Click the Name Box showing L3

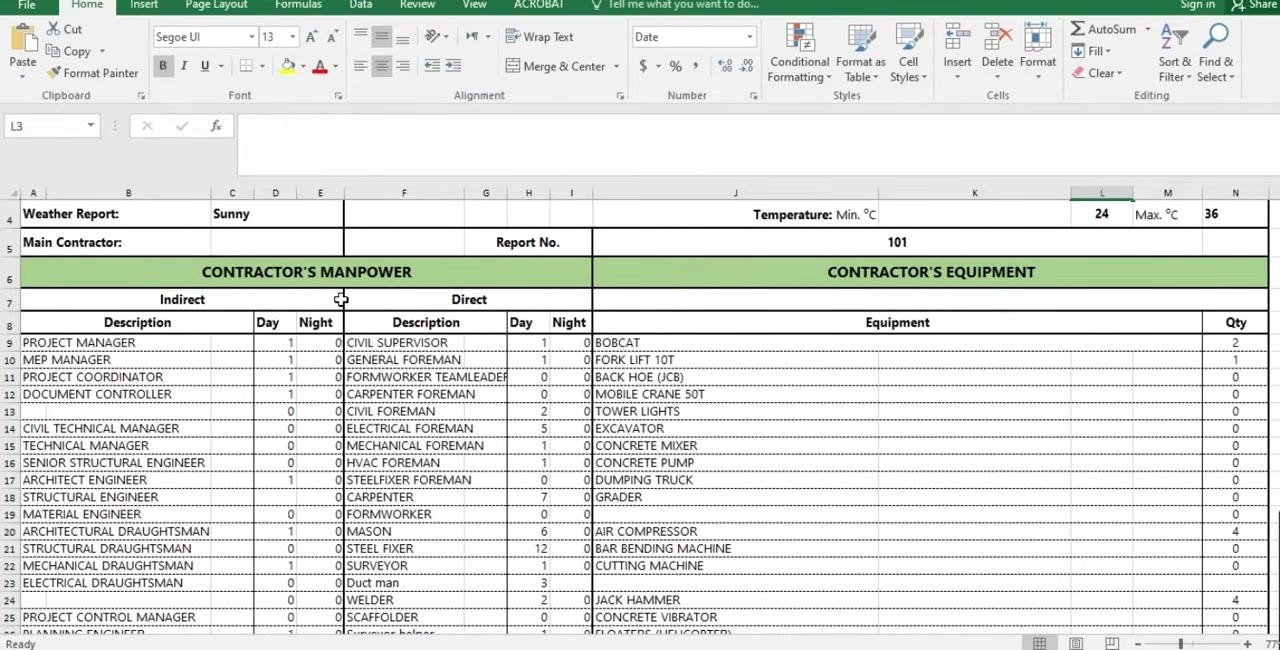click(x=50, y=126)
